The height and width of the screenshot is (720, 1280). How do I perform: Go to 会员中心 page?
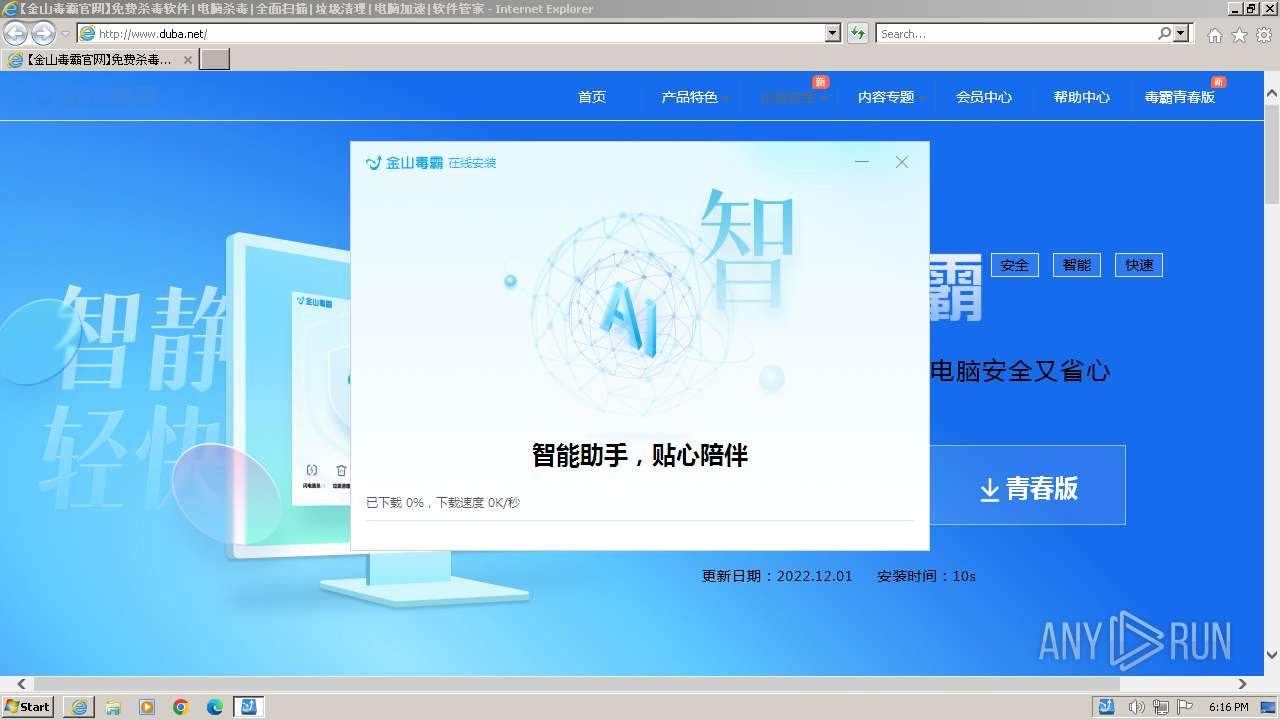[984, 97]
